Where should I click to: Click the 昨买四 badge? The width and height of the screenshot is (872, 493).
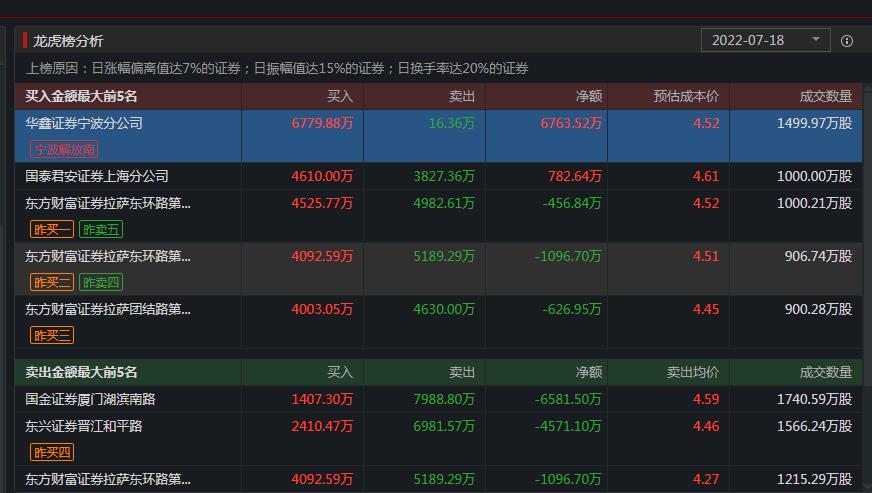52,452
